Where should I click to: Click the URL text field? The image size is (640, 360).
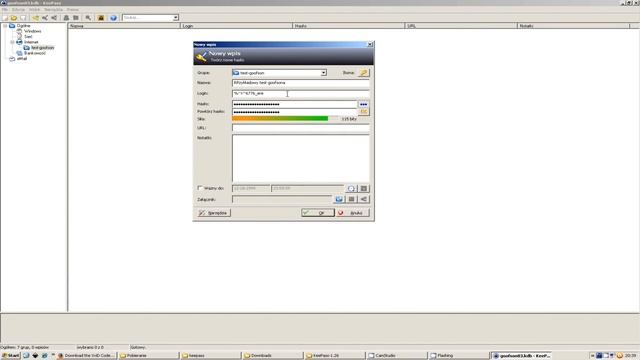pos(301,128)
